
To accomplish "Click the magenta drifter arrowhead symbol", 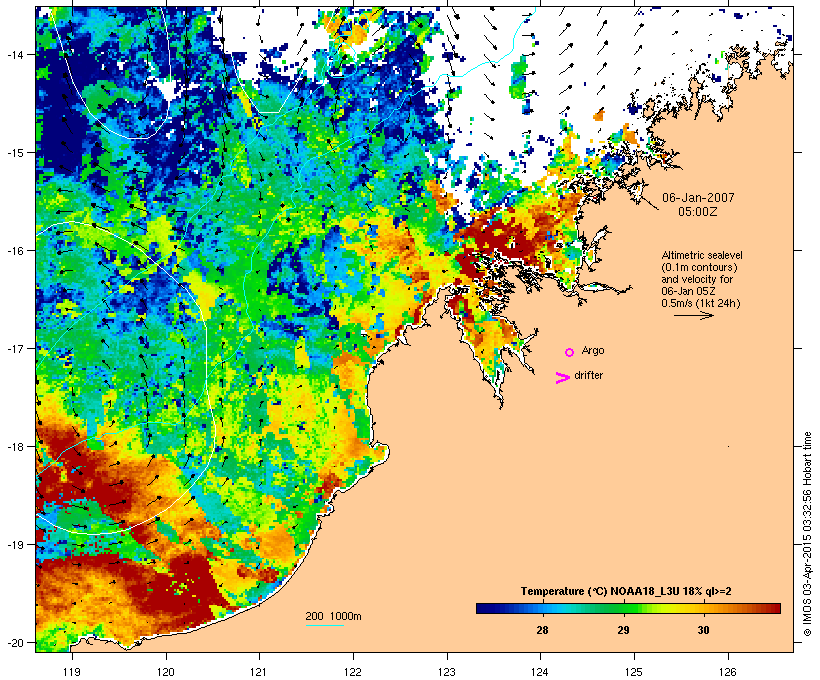I will [563, 378].
